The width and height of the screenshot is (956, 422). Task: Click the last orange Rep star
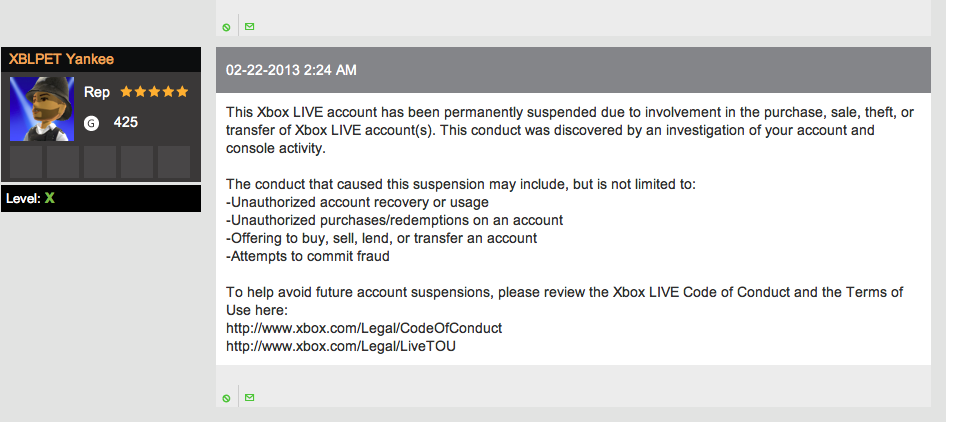(x=182, y=92)
